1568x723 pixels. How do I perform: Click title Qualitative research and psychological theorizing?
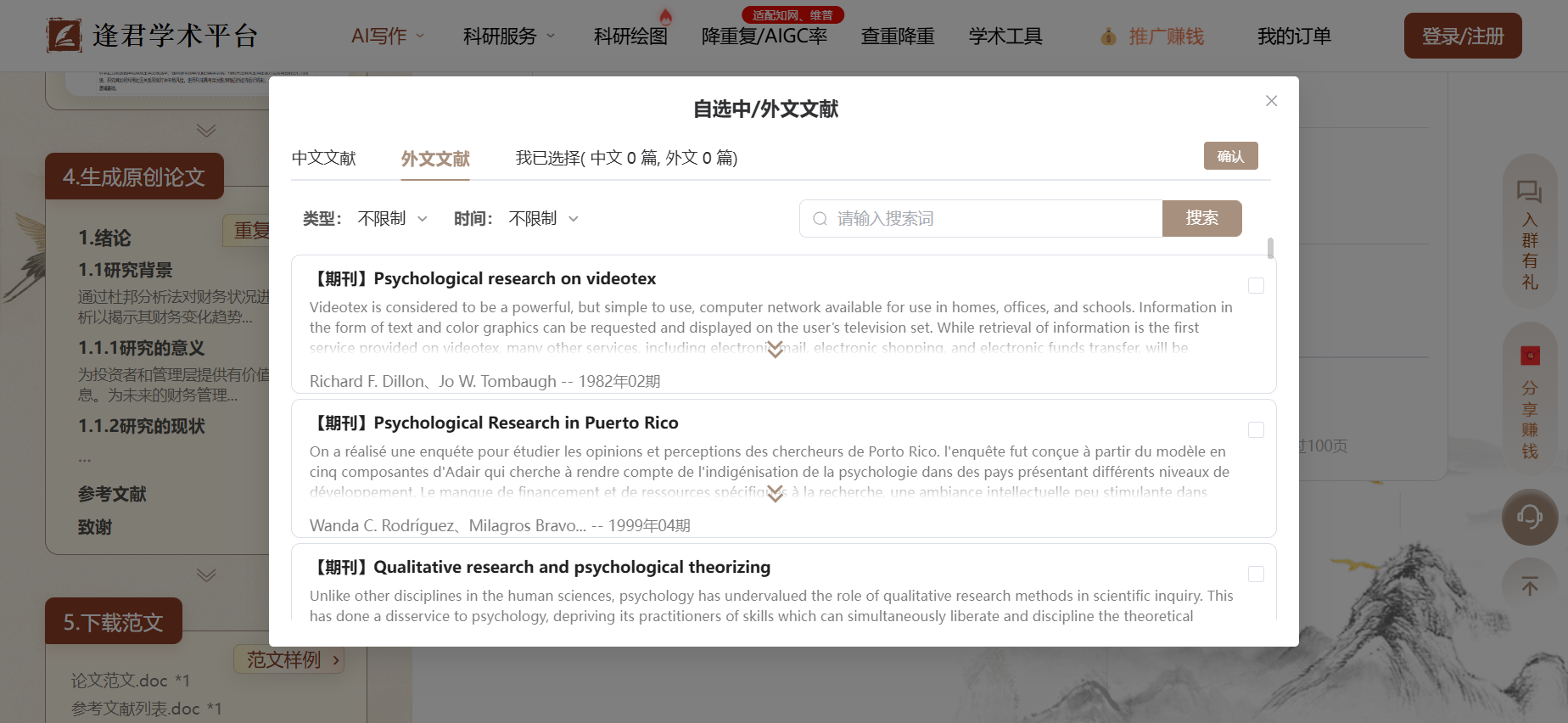tap(572, 567)
